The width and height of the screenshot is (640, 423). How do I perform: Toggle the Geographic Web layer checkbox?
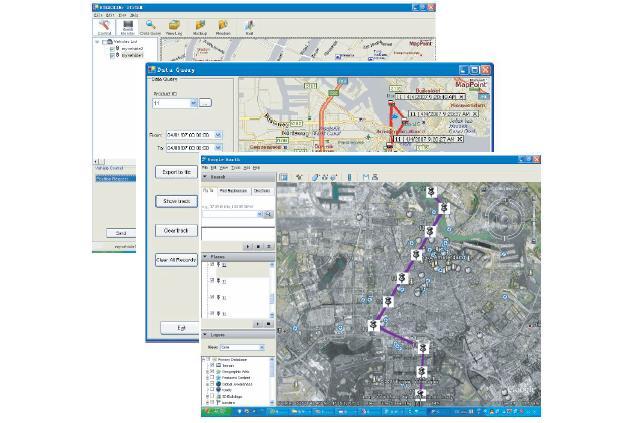pyautogui.click(x=213, y=372)
